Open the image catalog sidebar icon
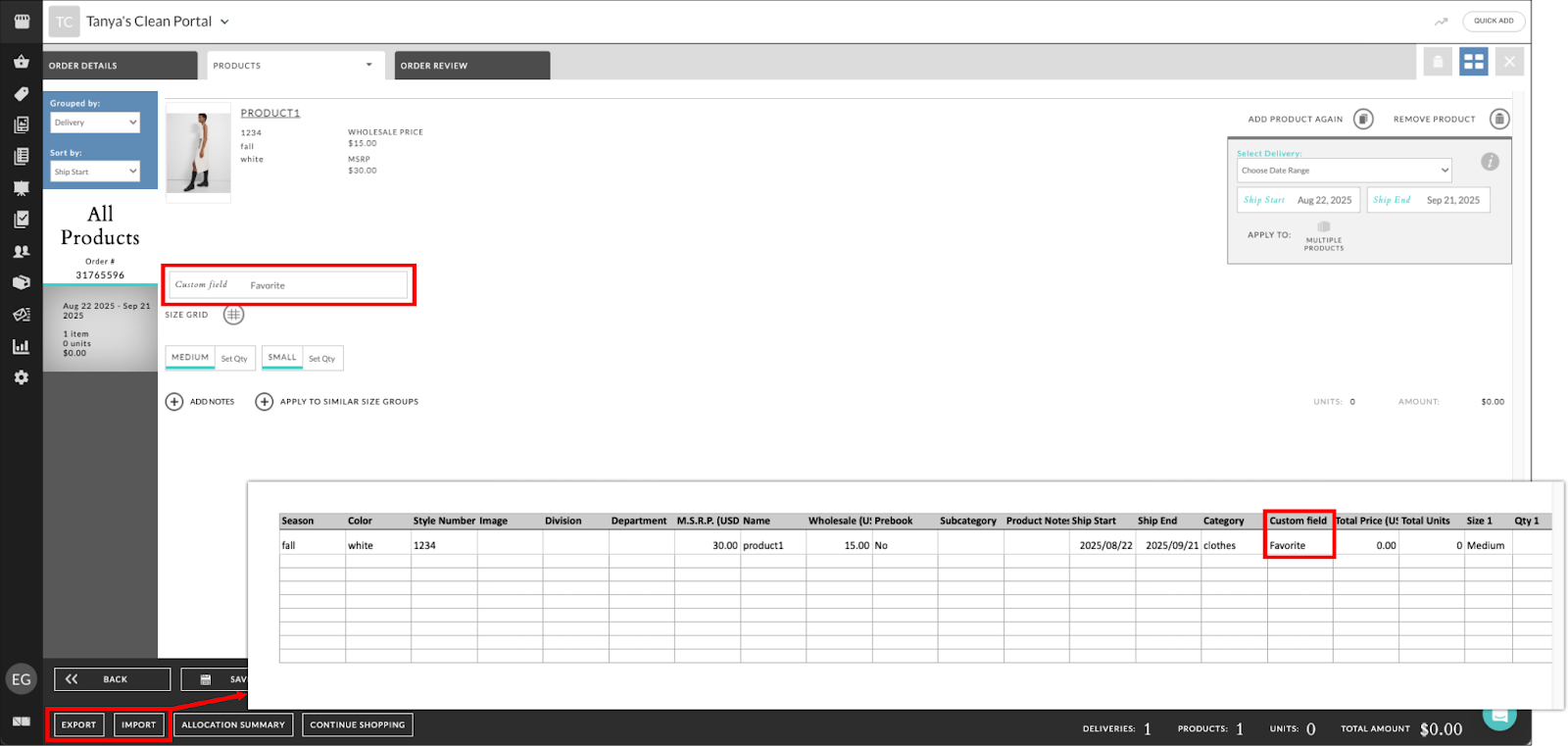Screen dimensions: 1568x746 (22, 124)
